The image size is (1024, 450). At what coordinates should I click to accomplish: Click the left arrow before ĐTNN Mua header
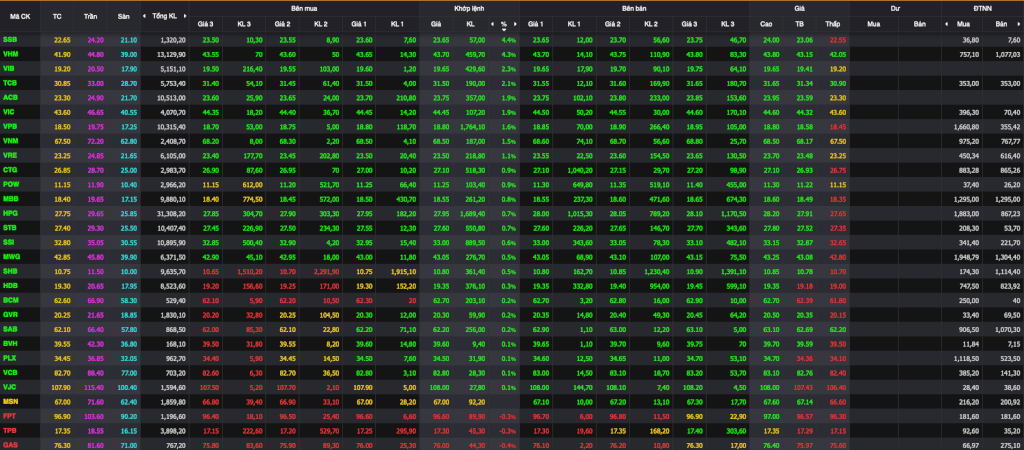946,25
